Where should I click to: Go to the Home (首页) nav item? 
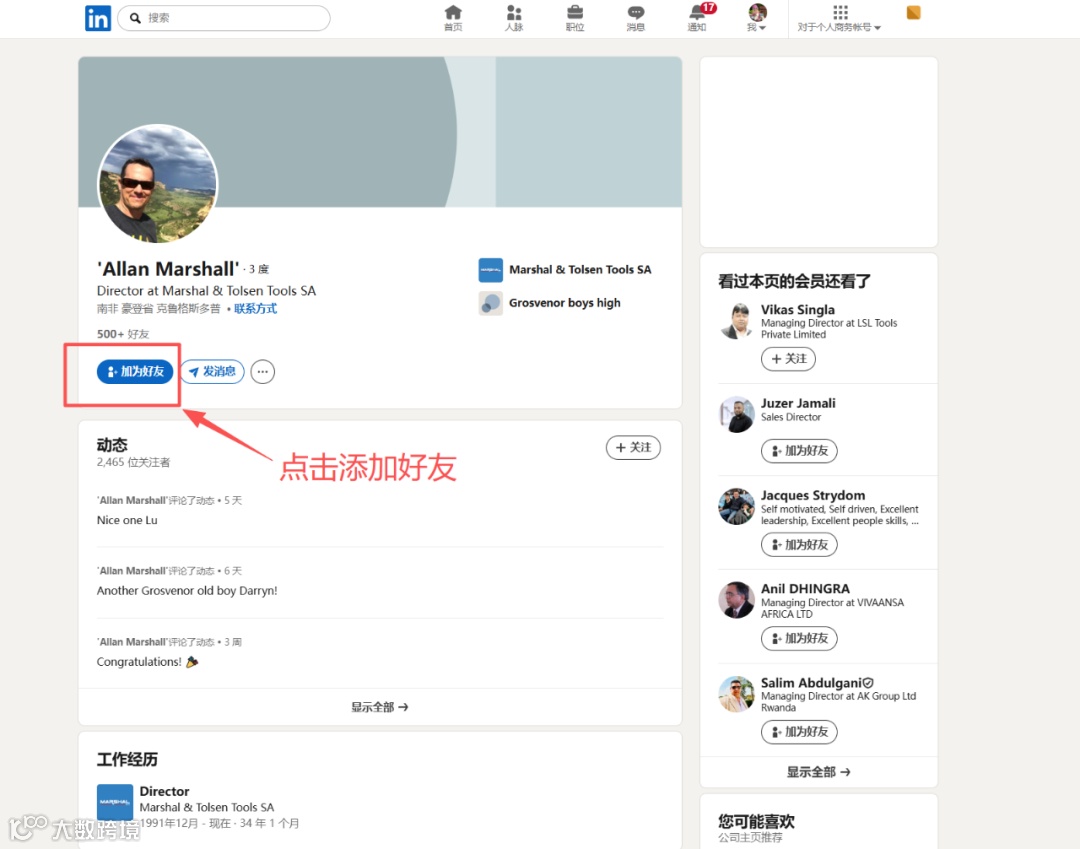453,18
